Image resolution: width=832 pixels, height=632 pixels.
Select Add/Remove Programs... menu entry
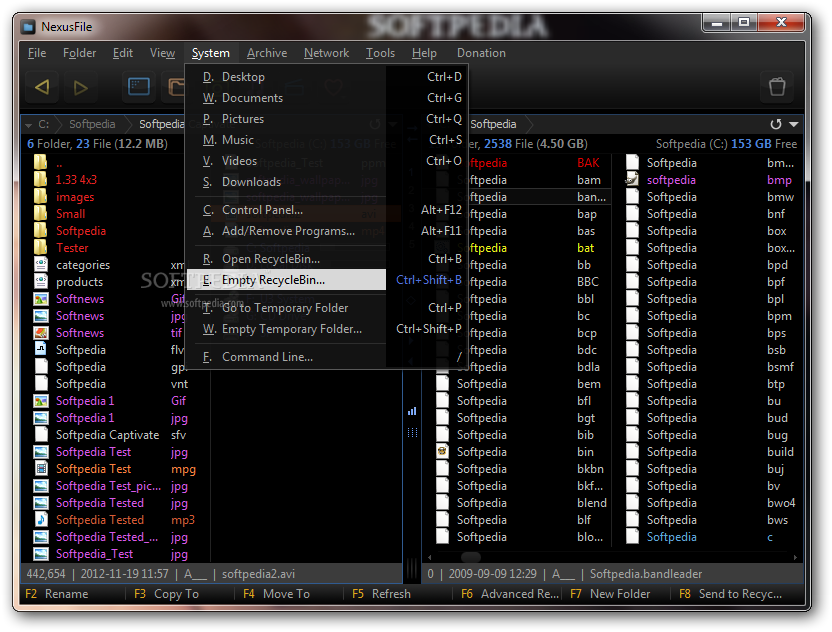(x=328, y=231)
